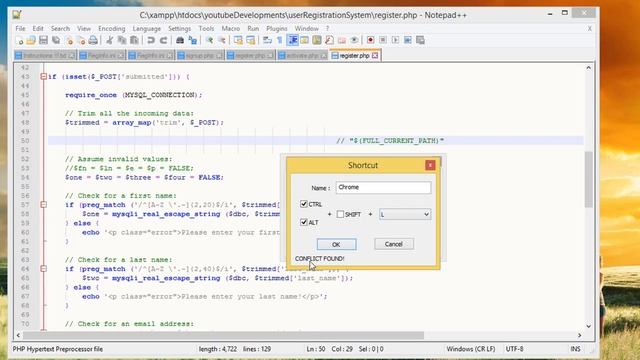The width and height of the screenshot is (640, 360).
Task: Save current recorded macro icon
Action: 420,40
